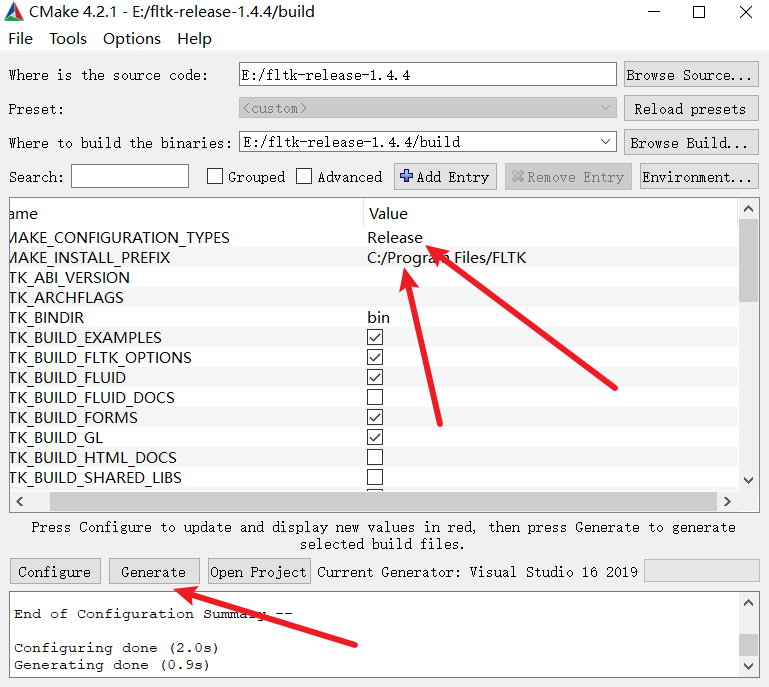Click the Browse Build button

[x=691, y=142]
